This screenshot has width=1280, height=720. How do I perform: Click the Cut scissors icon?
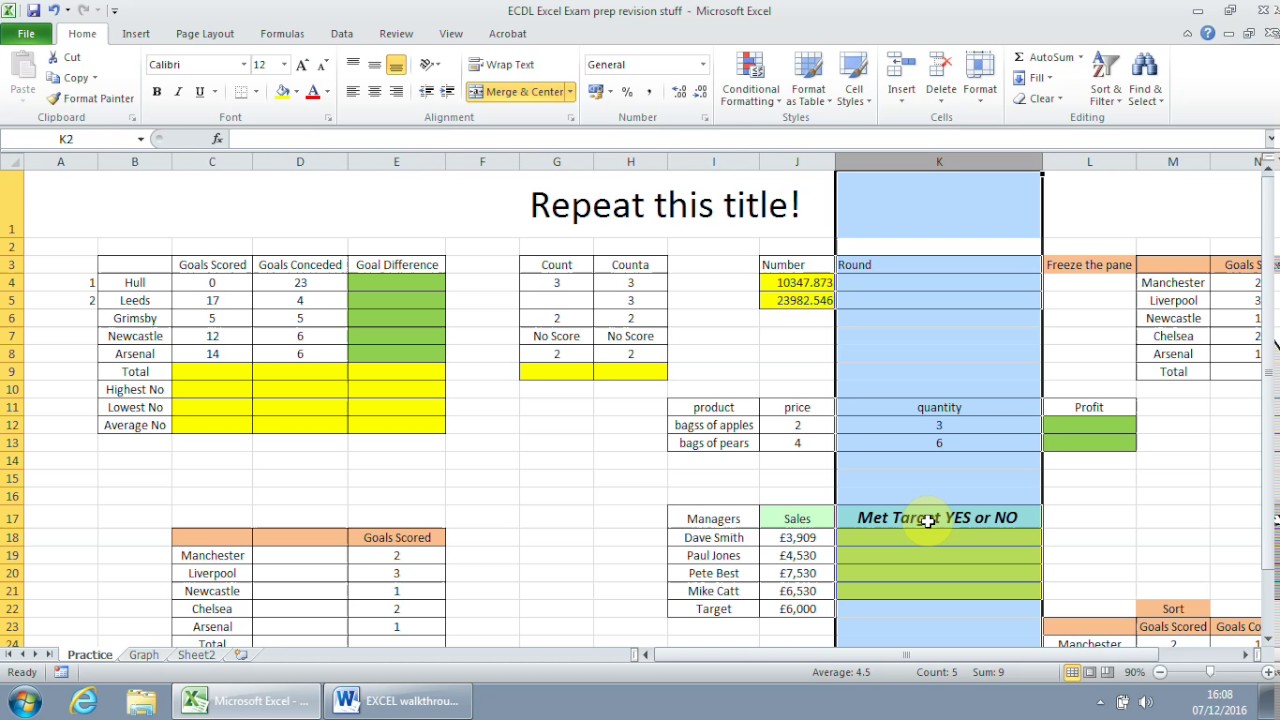click(54, 57)
